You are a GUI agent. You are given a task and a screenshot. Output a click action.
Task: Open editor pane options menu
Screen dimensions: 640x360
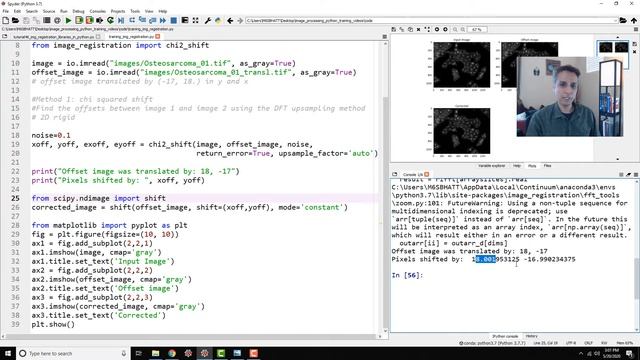(384, 37)
